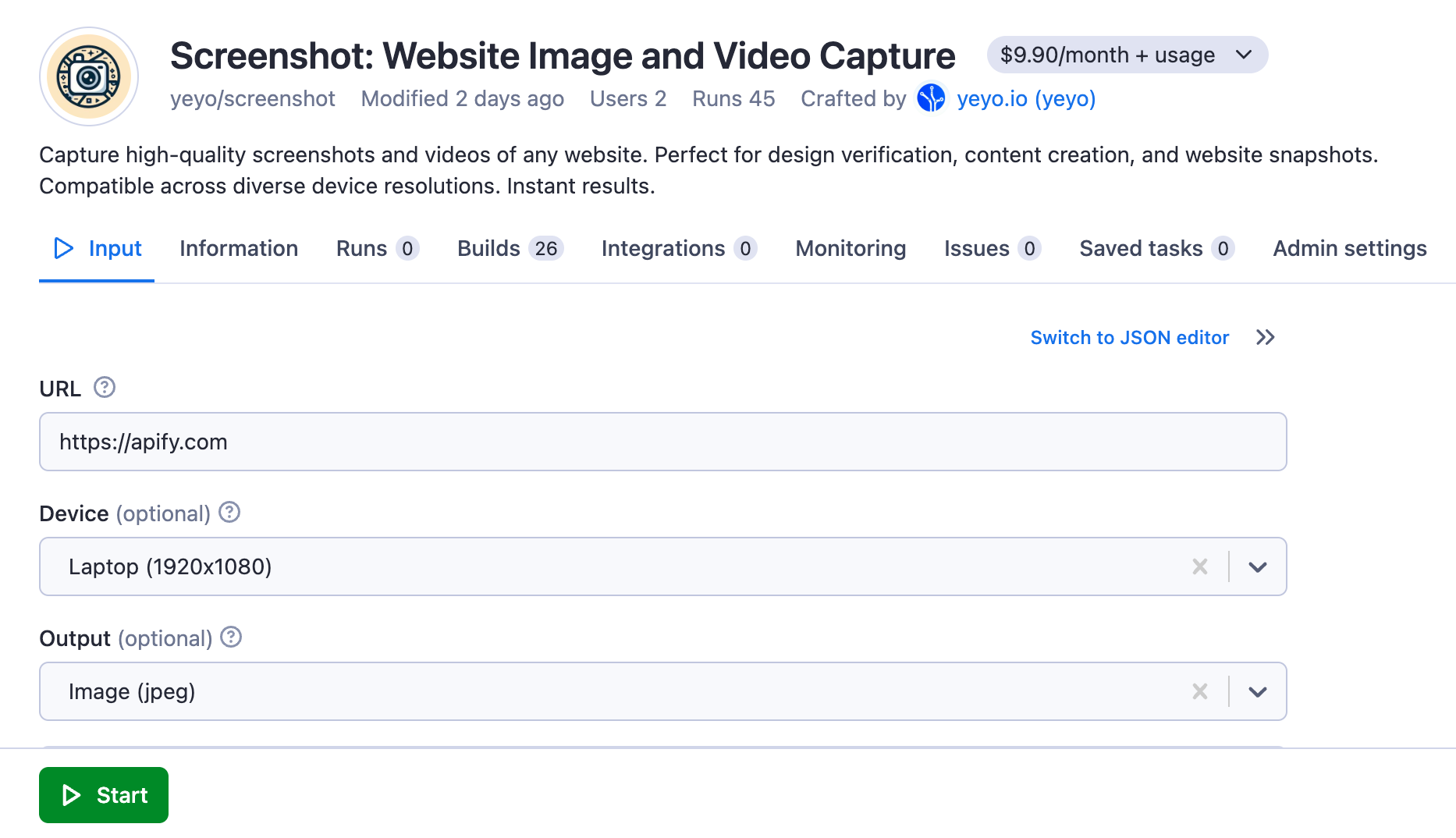The width and height of the screenshot is (1456, 838).
Task: Switch to the Builds tab
Action: [x=488, y=248]
